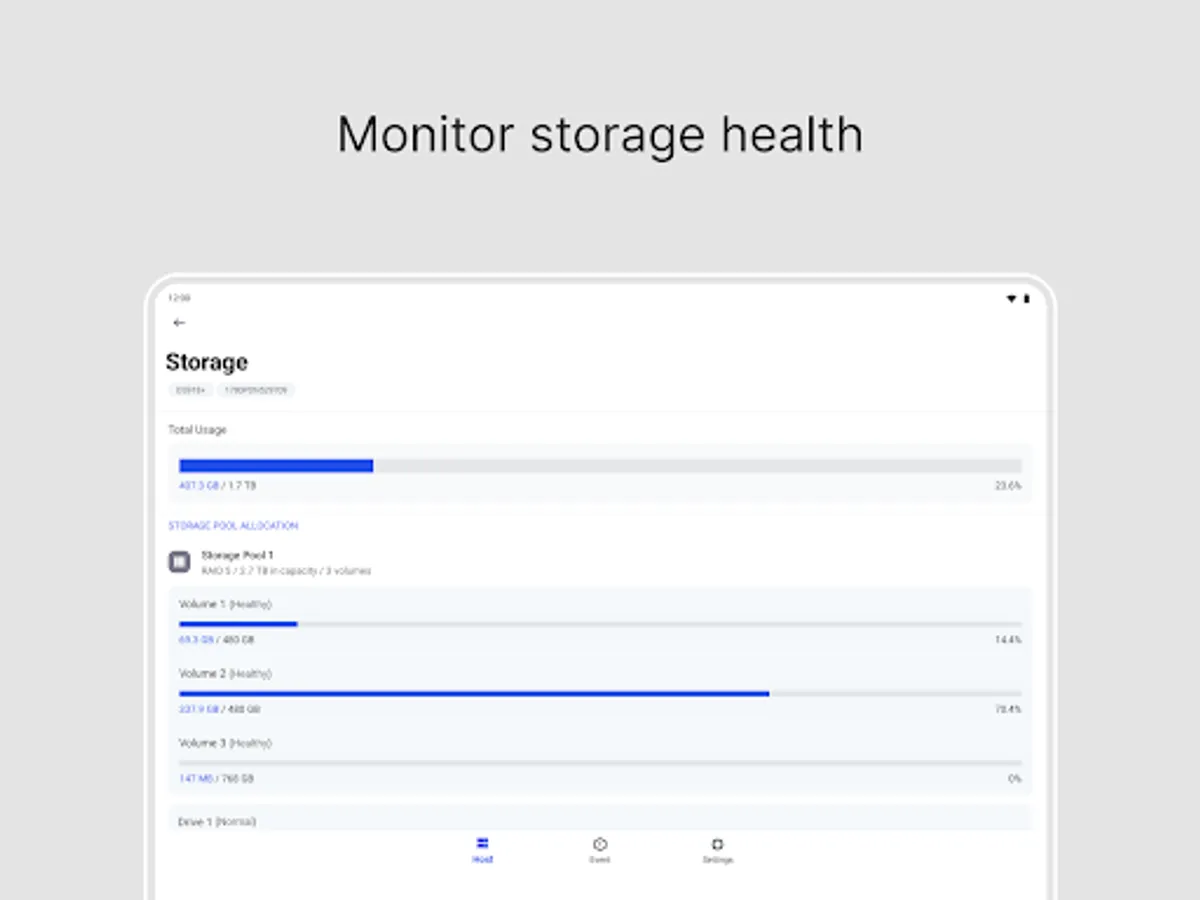Open the Settings gear icon

(718, 844)
